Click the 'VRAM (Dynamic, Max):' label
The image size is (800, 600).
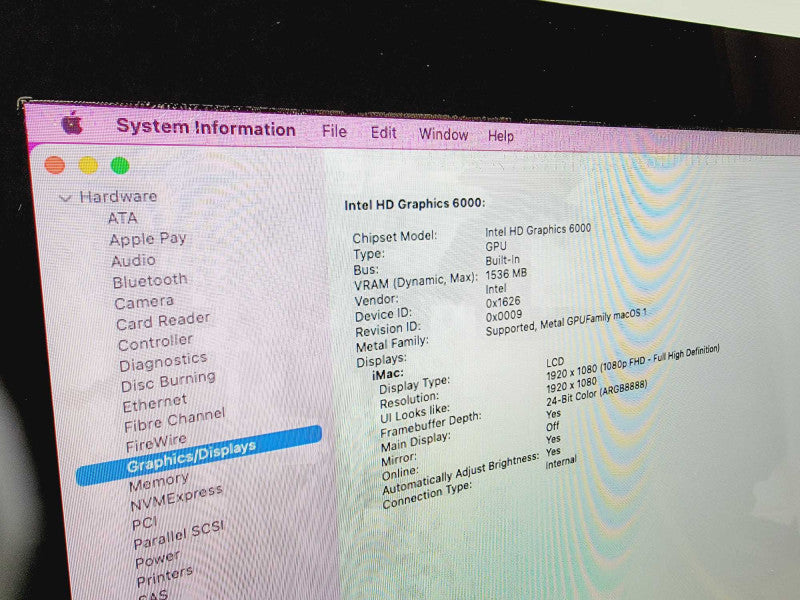point(416,281)
